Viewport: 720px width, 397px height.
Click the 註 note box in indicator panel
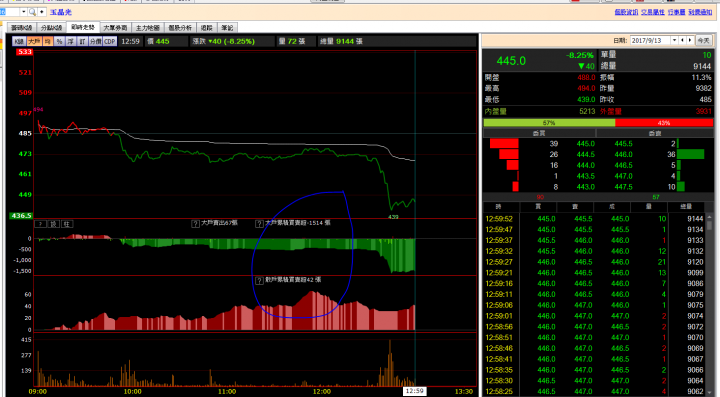click(x=67, y=224)
